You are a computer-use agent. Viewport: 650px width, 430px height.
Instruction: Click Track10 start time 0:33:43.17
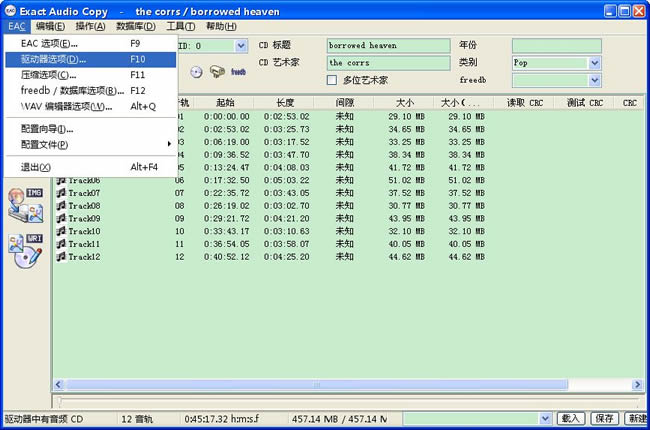227,231
